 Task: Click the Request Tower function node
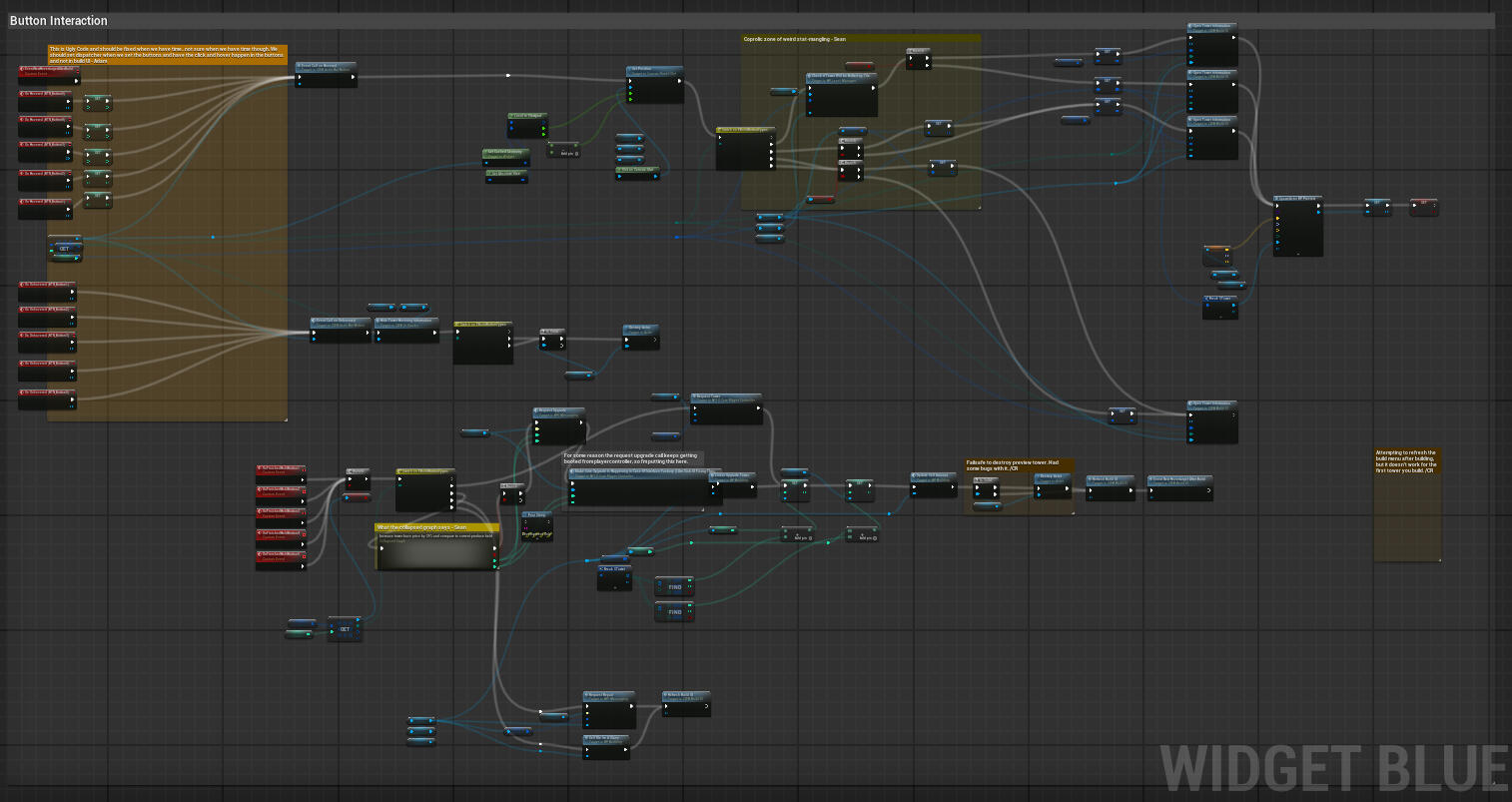point(725,398)
